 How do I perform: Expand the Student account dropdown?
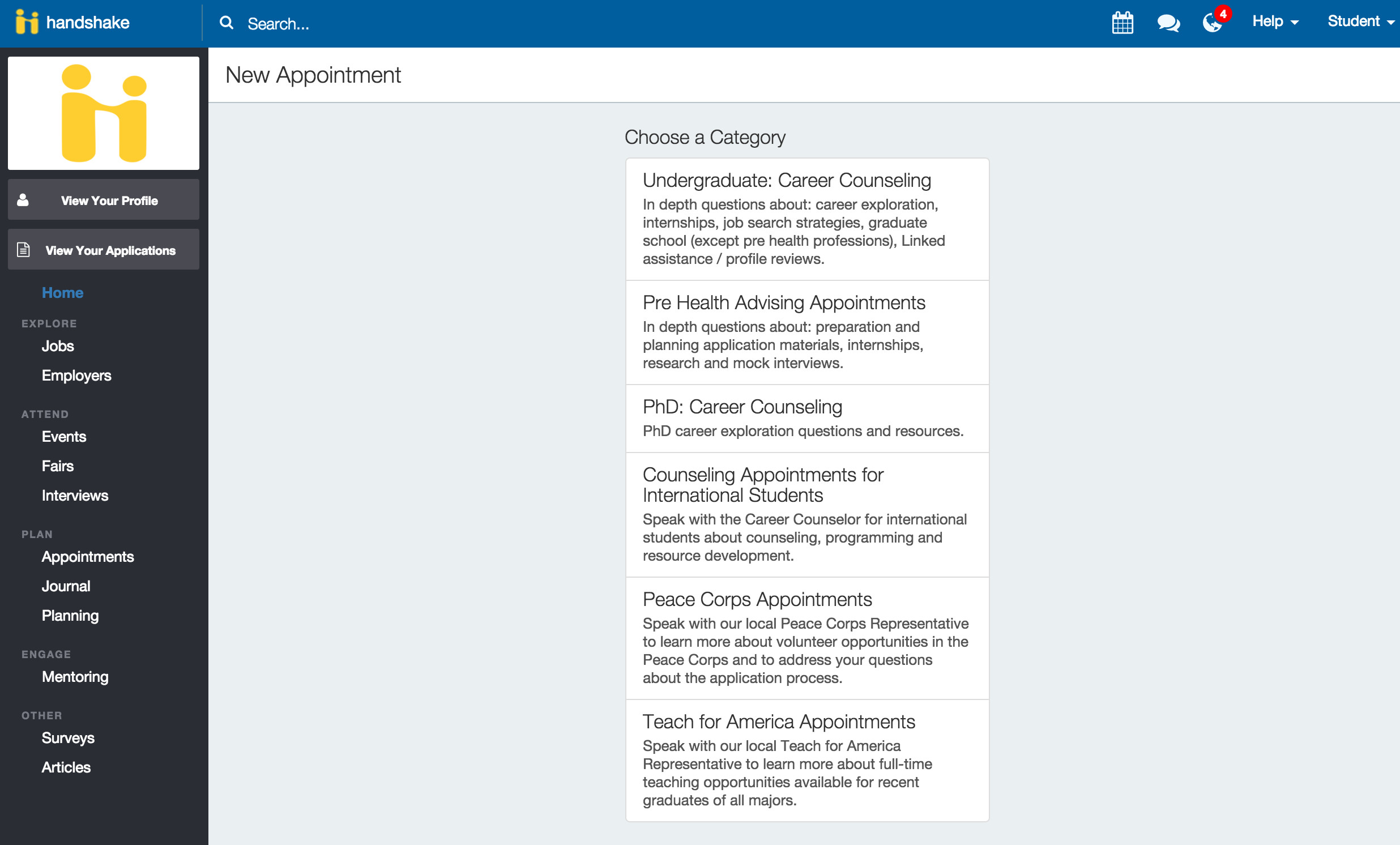(x=1360, y=22)
